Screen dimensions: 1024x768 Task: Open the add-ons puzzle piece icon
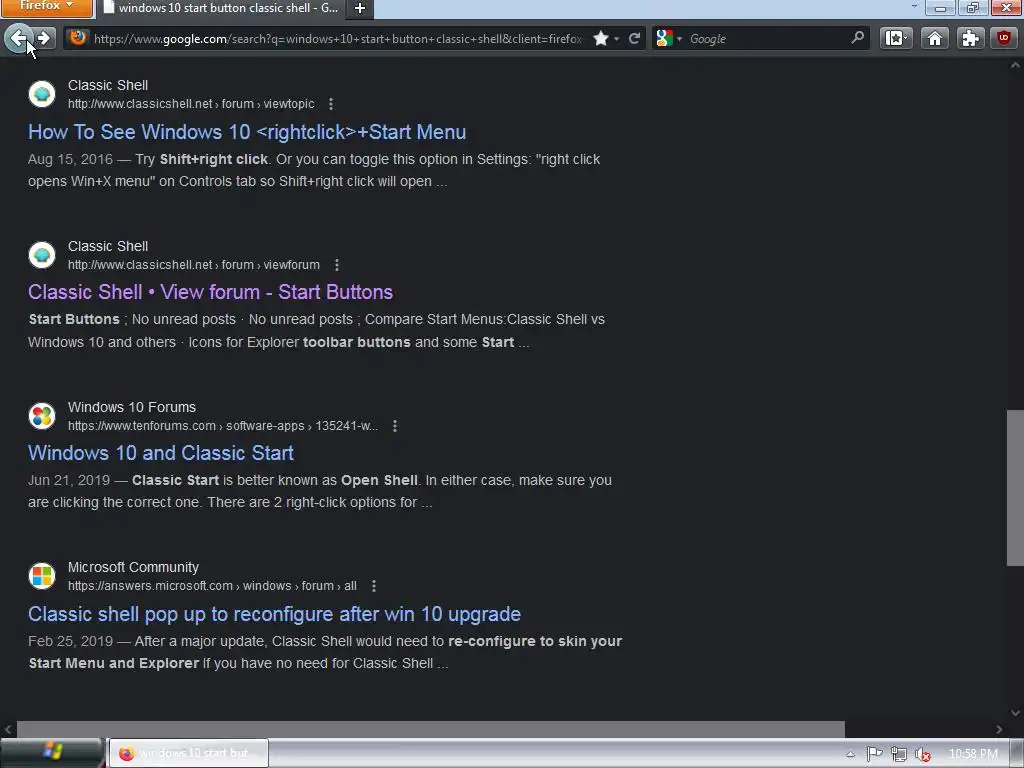pyautogui.click(x=970, y=39)
